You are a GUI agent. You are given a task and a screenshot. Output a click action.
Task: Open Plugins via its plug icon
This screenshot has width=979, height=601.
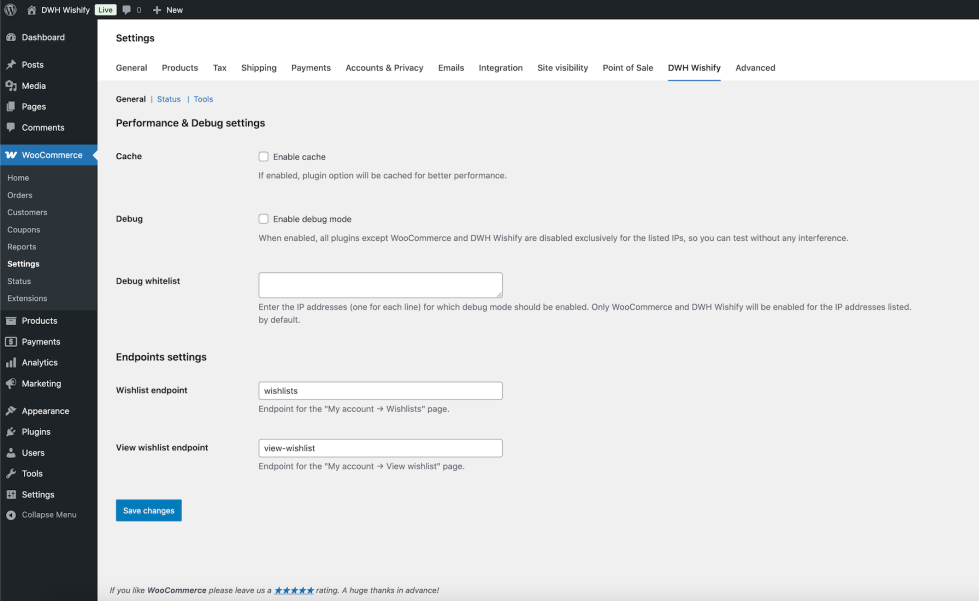coord(11,432)
